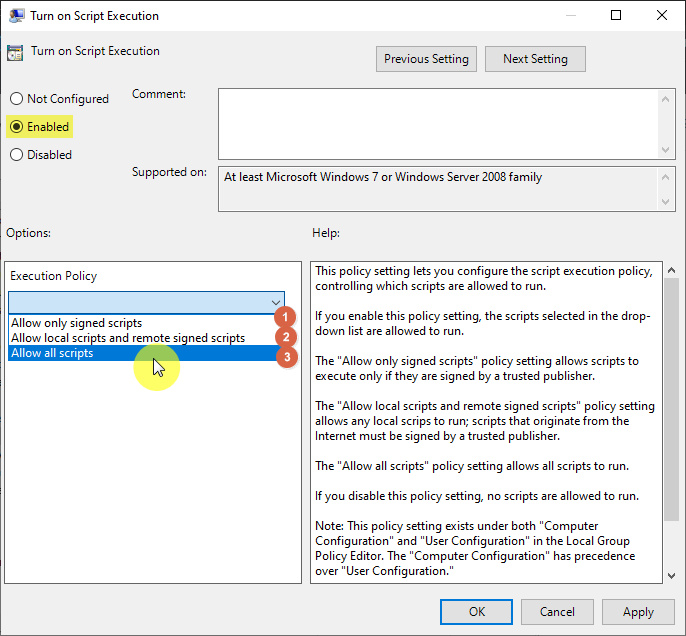Click the red number 3 badge
This screenshot has width=686, height=636.
287,357
